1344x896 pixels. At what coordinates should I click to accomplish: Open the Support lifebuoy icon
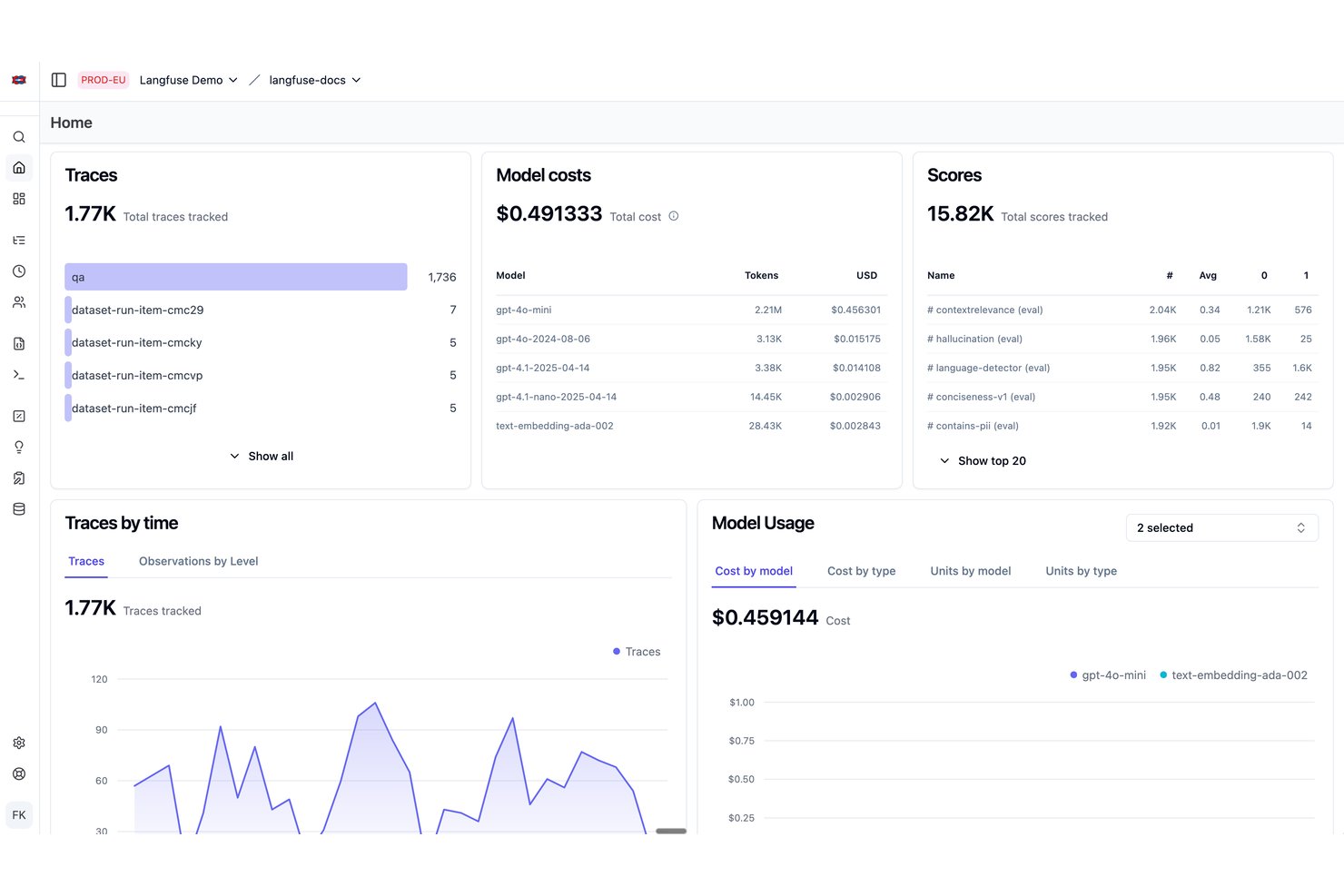coord(19,774)
